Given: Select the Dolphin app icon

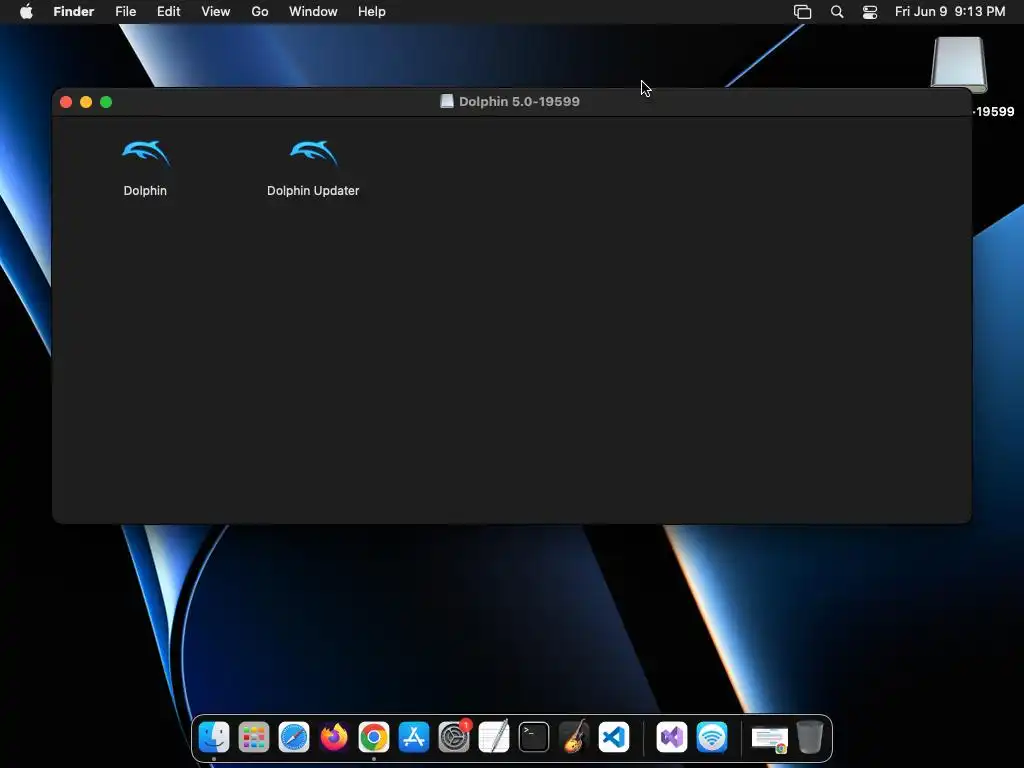Looking at the screenshot, I should pyautogui.click(x=146, y=153).
